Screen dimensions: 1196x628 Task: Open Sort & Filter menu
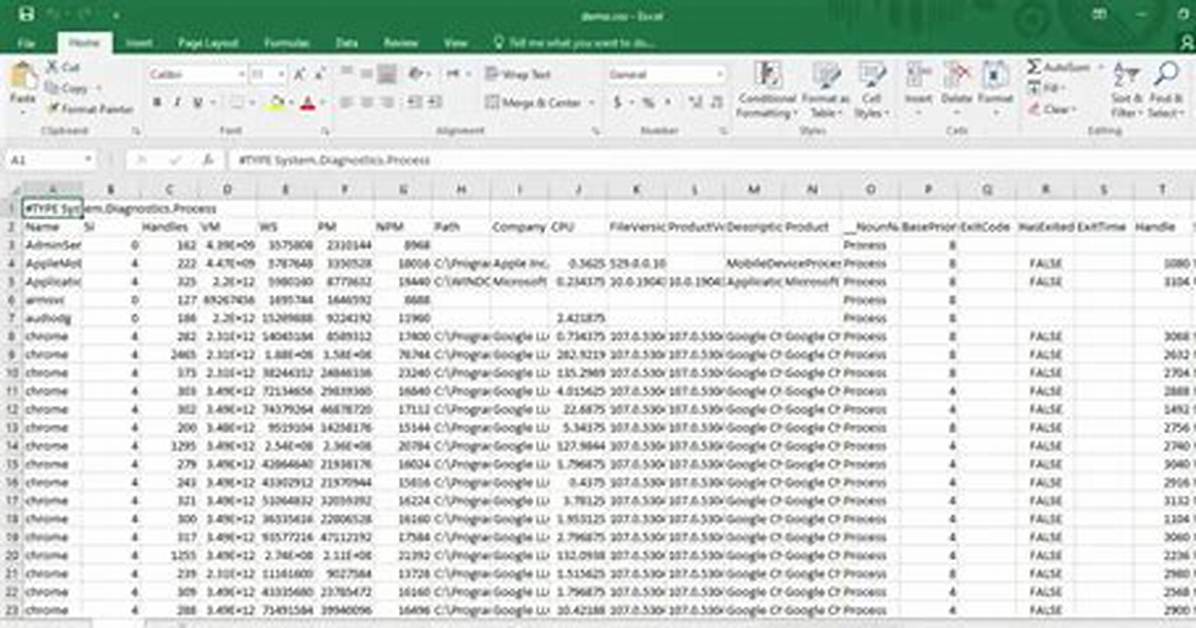tap(1127, 90)
